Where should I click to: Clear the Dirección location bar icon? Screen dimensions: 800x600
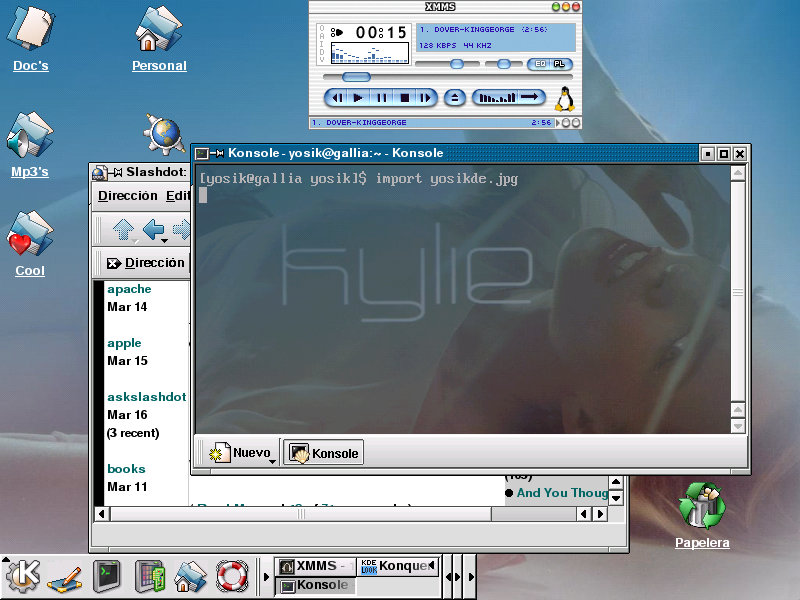point(113,263)
